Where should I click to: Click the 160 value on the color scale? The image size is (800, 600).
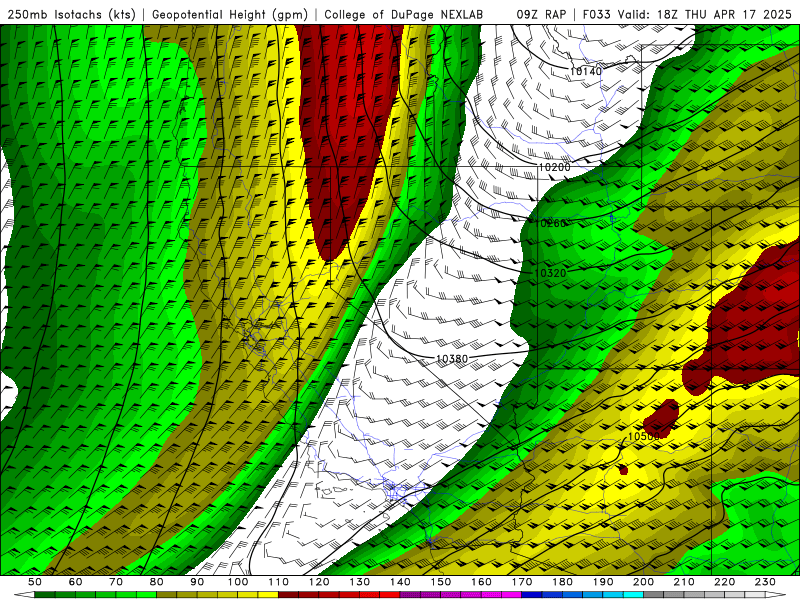481,582
